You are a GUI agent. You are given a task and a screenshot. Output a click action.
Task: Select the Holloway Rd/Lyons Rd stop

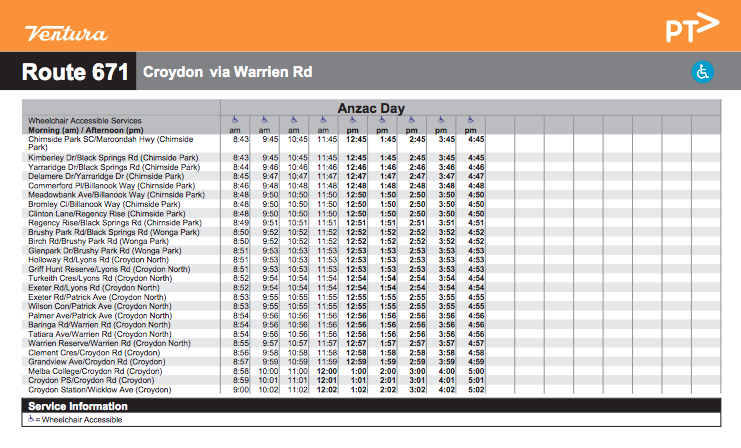(x=98, y=260)
